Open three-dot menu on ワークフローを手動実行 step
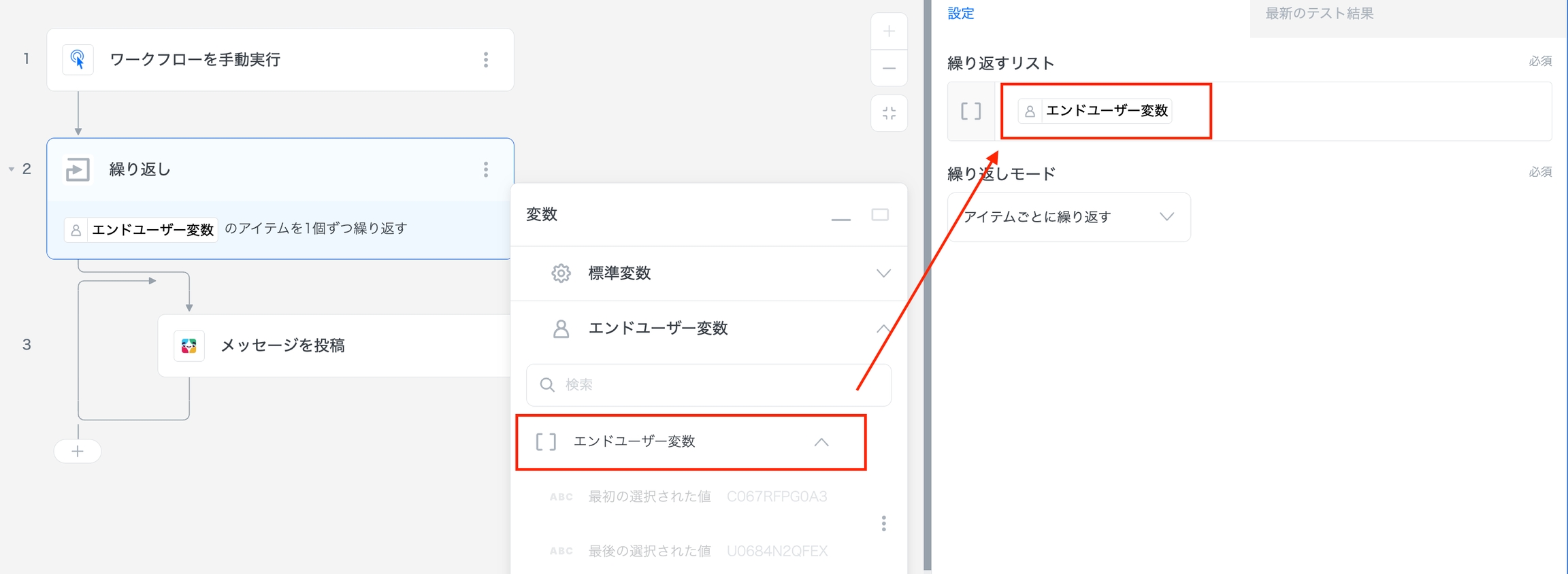 click(485, 60)
